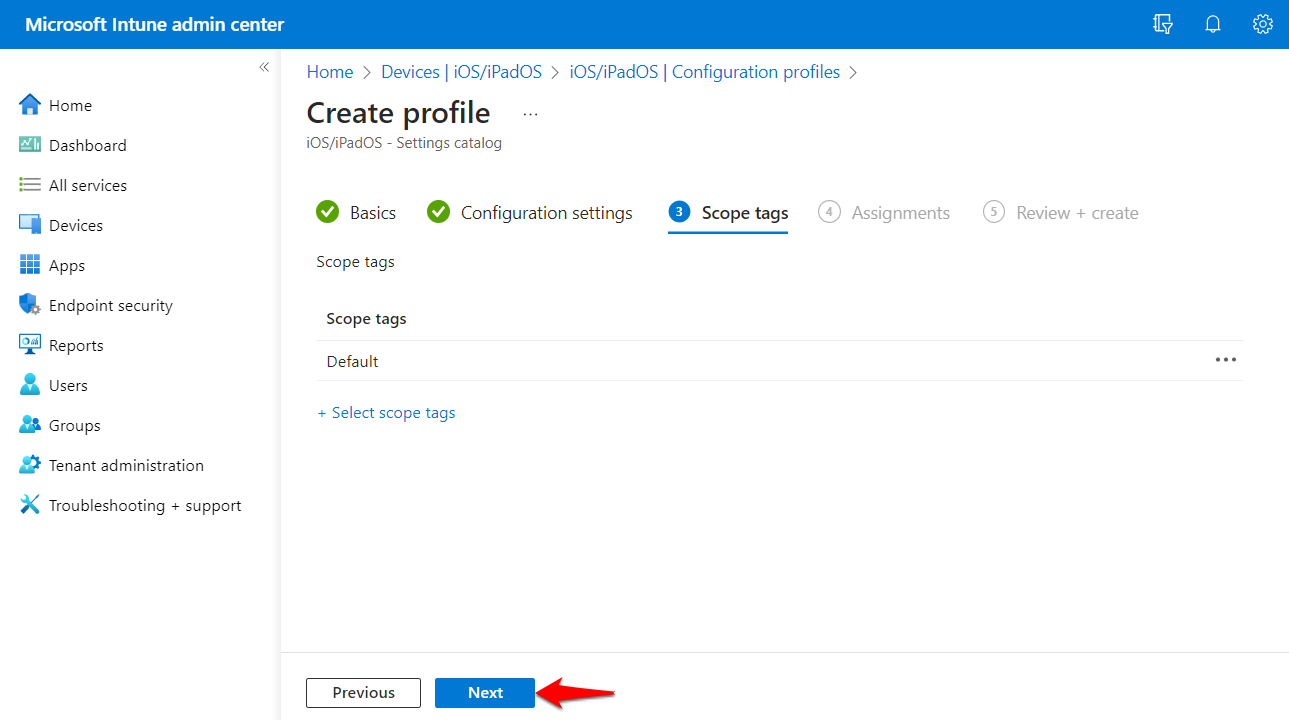Click the Dashboard chart icon
Image resolution: width=1289 pixels, height=720 pixels.
30,145
